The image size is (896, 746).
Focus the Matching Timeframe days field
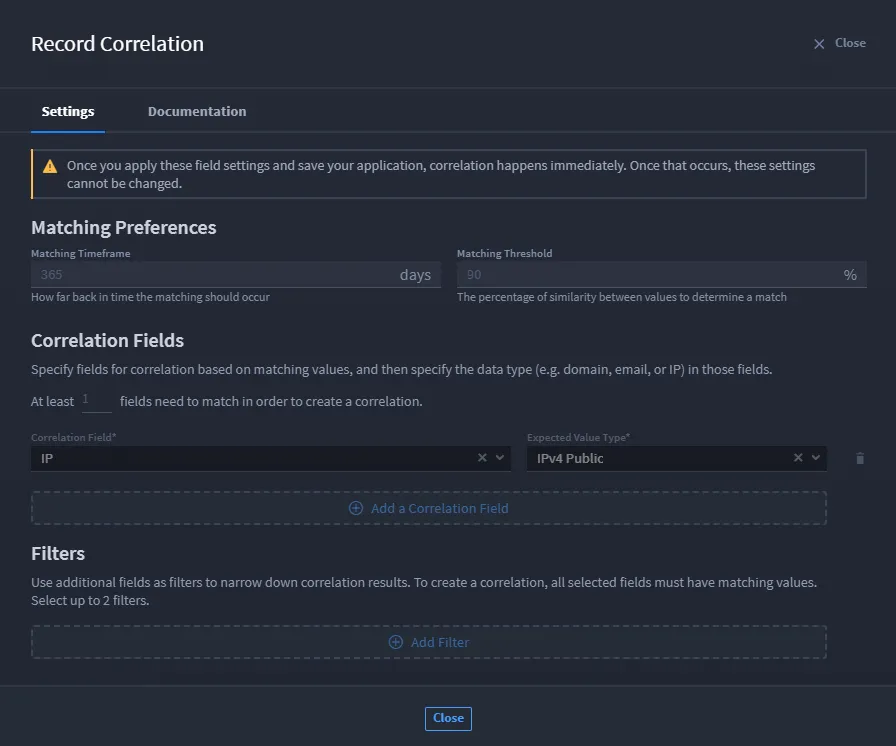point(235,275)
